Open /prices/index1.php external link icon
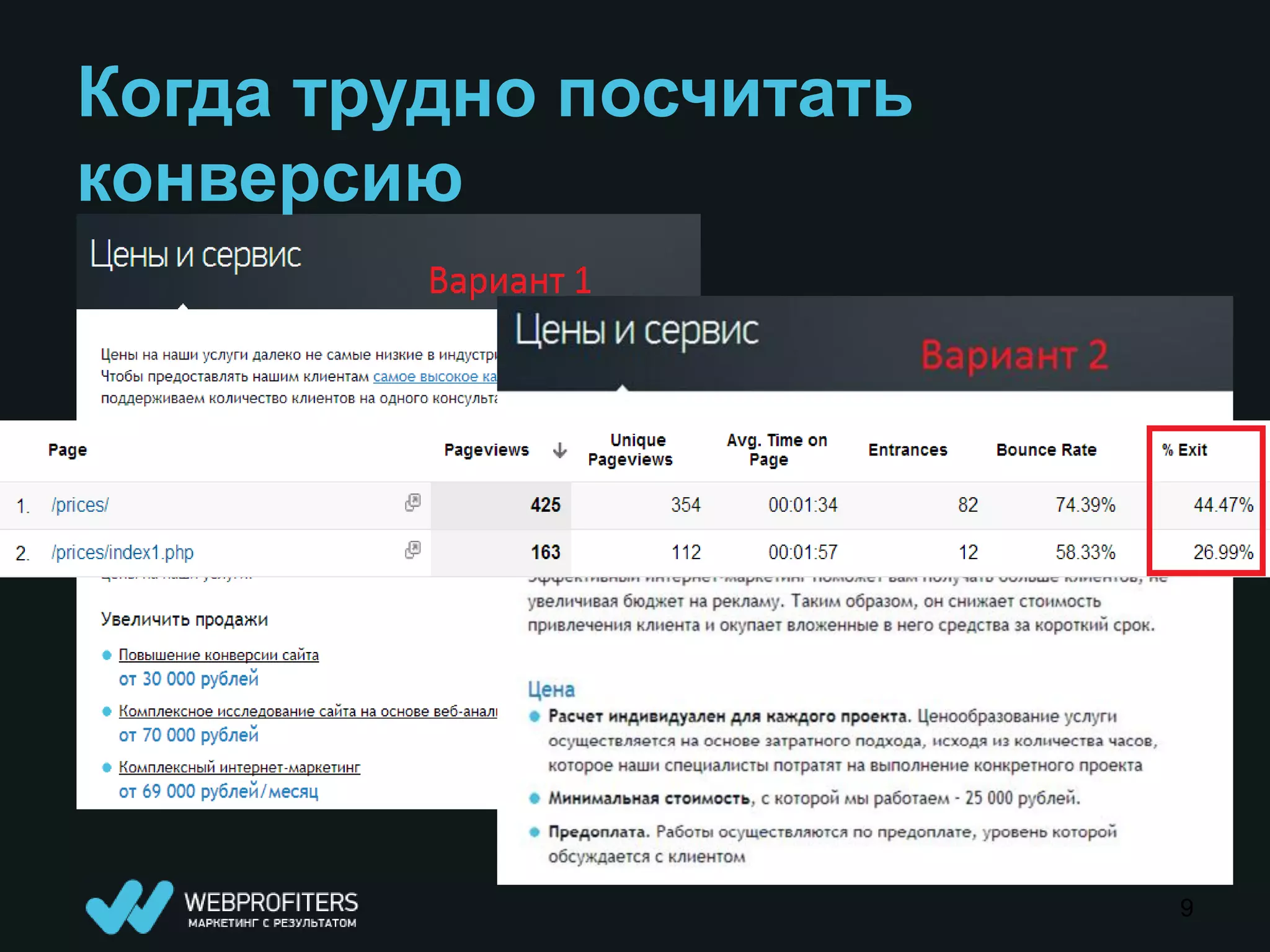The height and width of the screenshot is (952, 1270). pyautogui.click(x=413, y=549)
